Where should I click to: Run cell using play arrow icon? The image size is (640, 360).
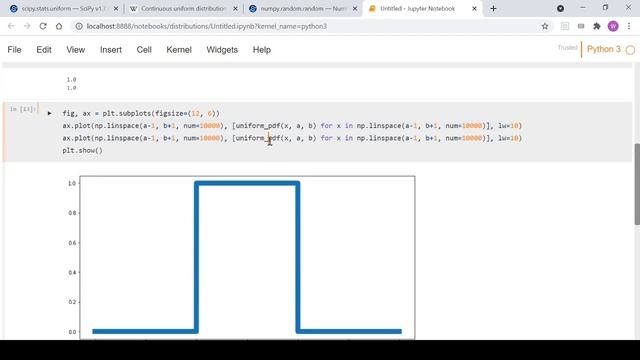[x=49, y=113]
